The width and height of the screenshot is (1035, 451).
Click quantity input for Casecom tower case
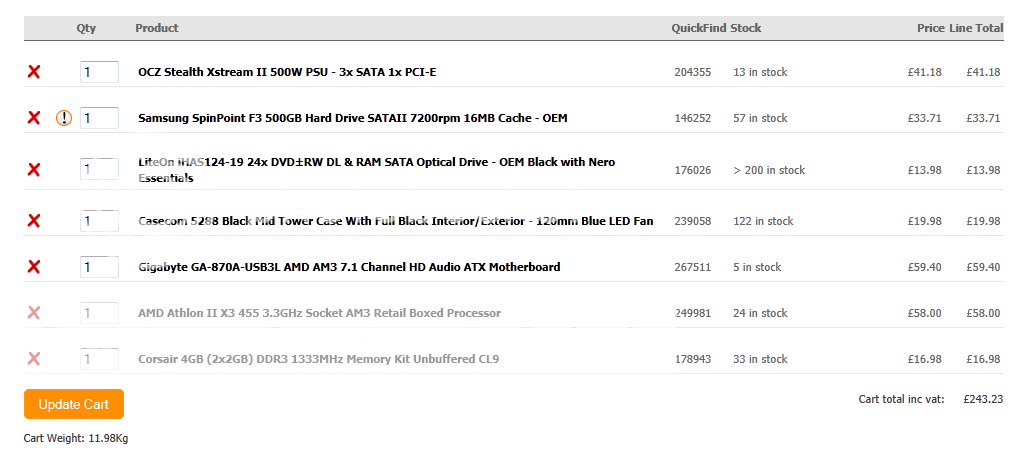click(x=99, y=221)
